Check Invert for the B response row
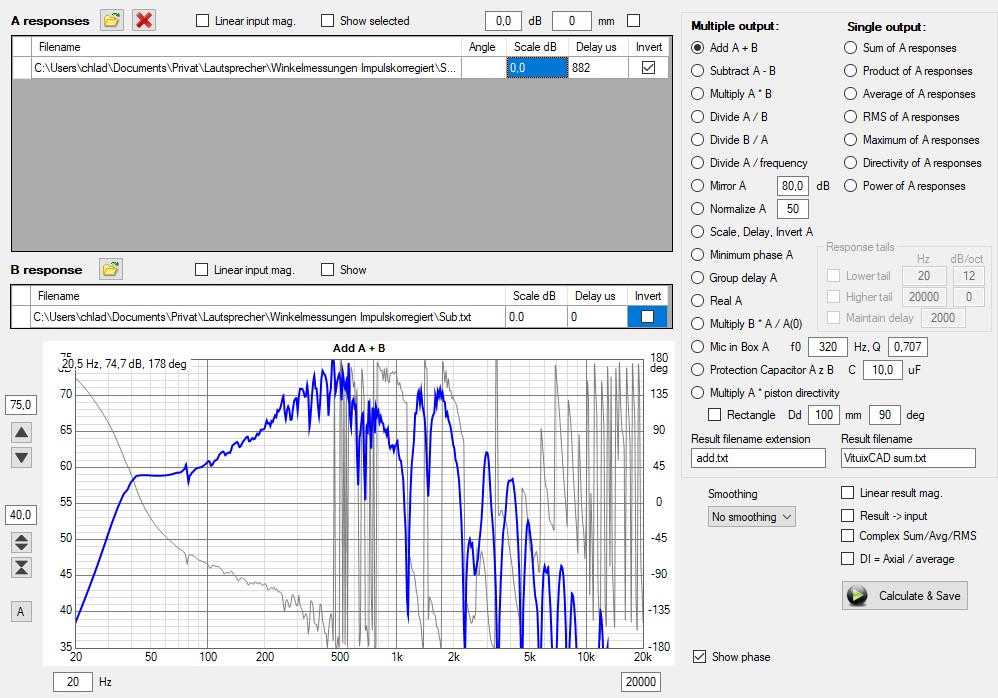The height and width of the screenshot is (698, 998). point(647,316)
